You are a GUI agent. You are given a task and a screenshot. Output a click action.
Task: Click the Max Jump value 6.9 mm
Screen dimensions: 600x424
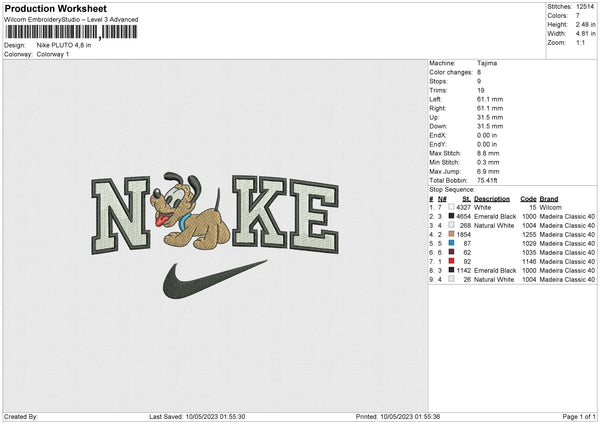coord(488,171)
